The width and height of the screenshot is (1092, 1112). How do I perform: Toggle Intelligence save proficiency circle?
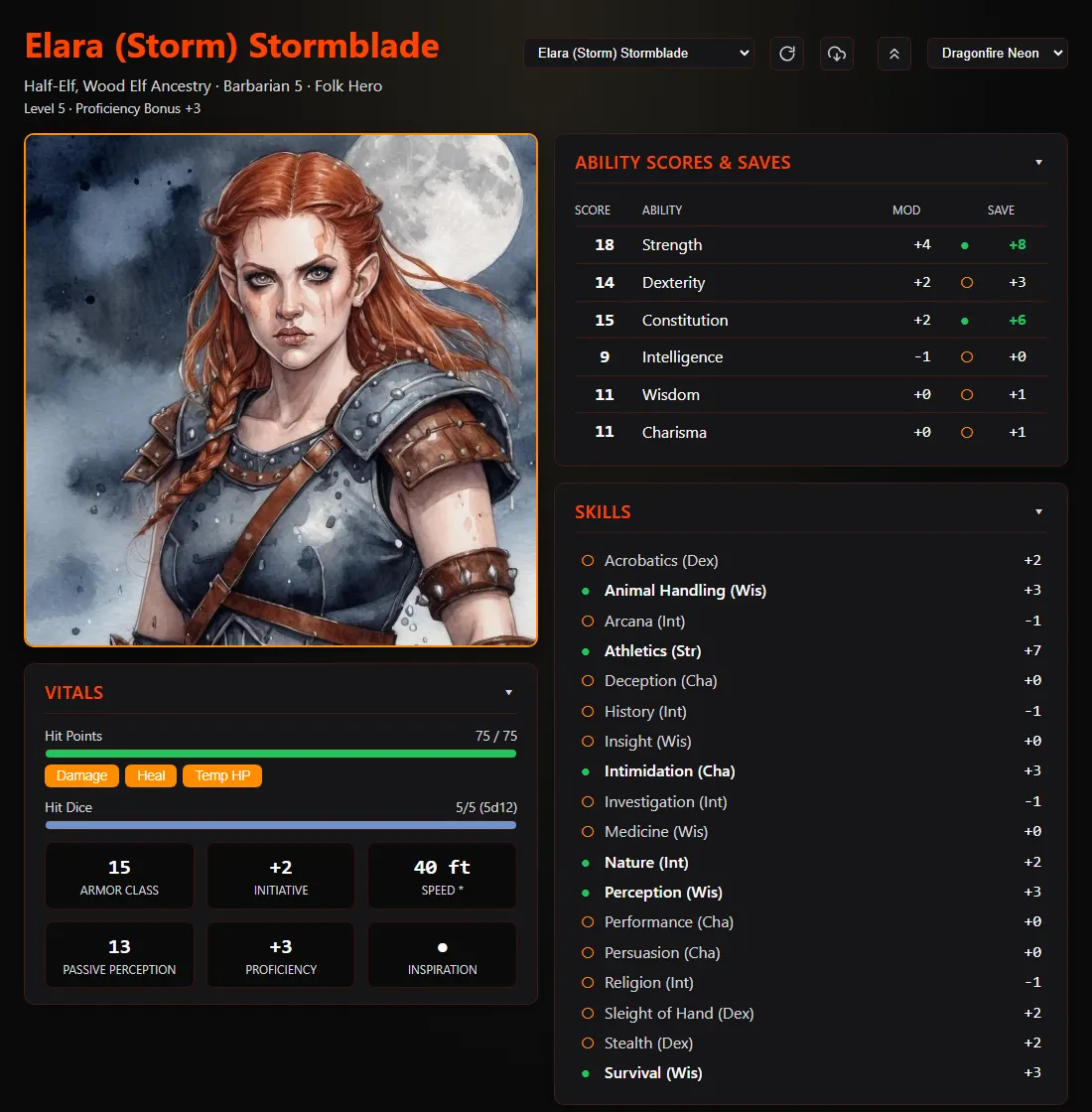point(967,357)
